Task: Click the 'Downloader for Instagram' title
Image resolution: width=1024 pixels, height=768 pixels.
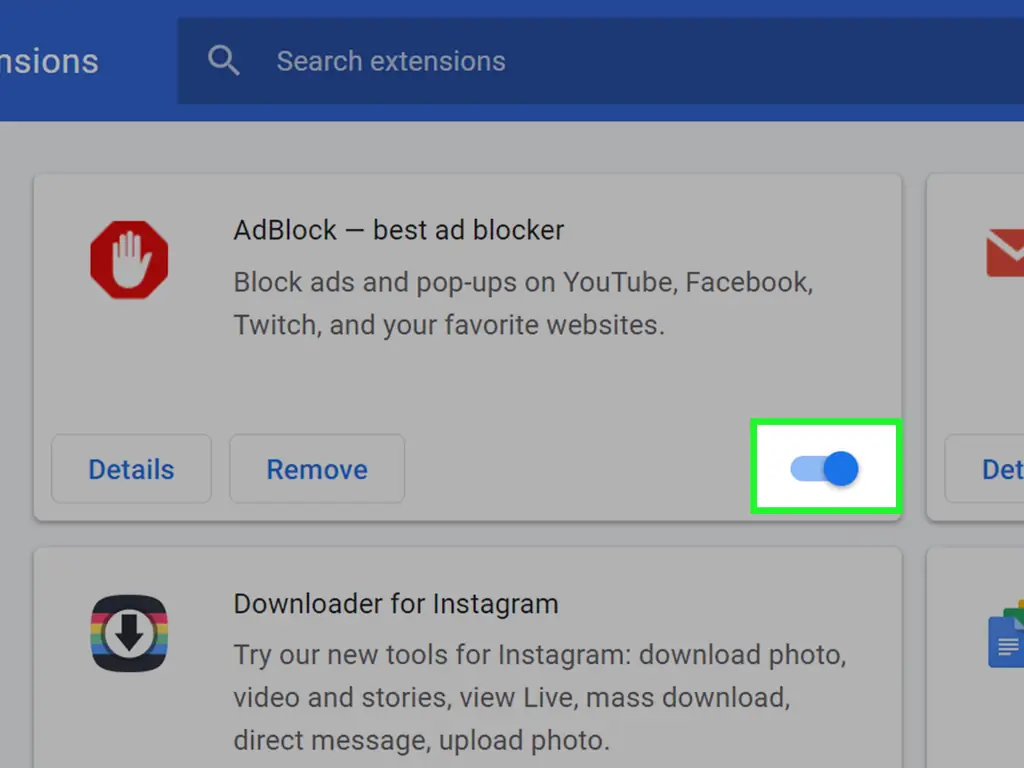Action: (x=395, y=604)
